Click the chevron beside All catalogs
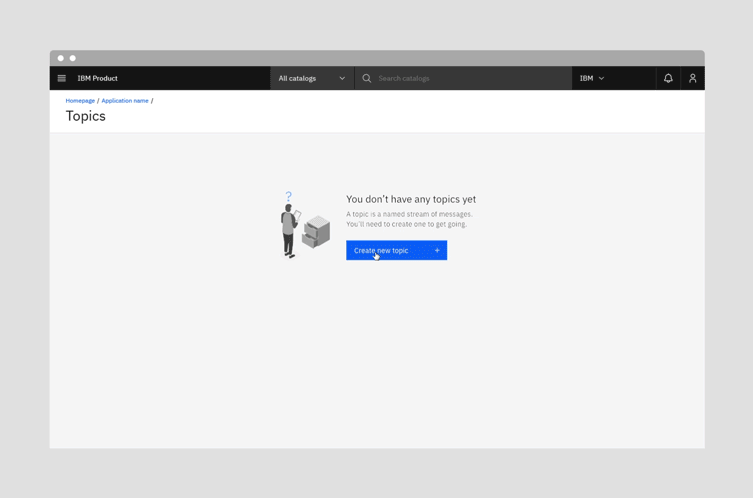Image resolution: width=753 pixels, height=498 pixels. coord(342,78)
